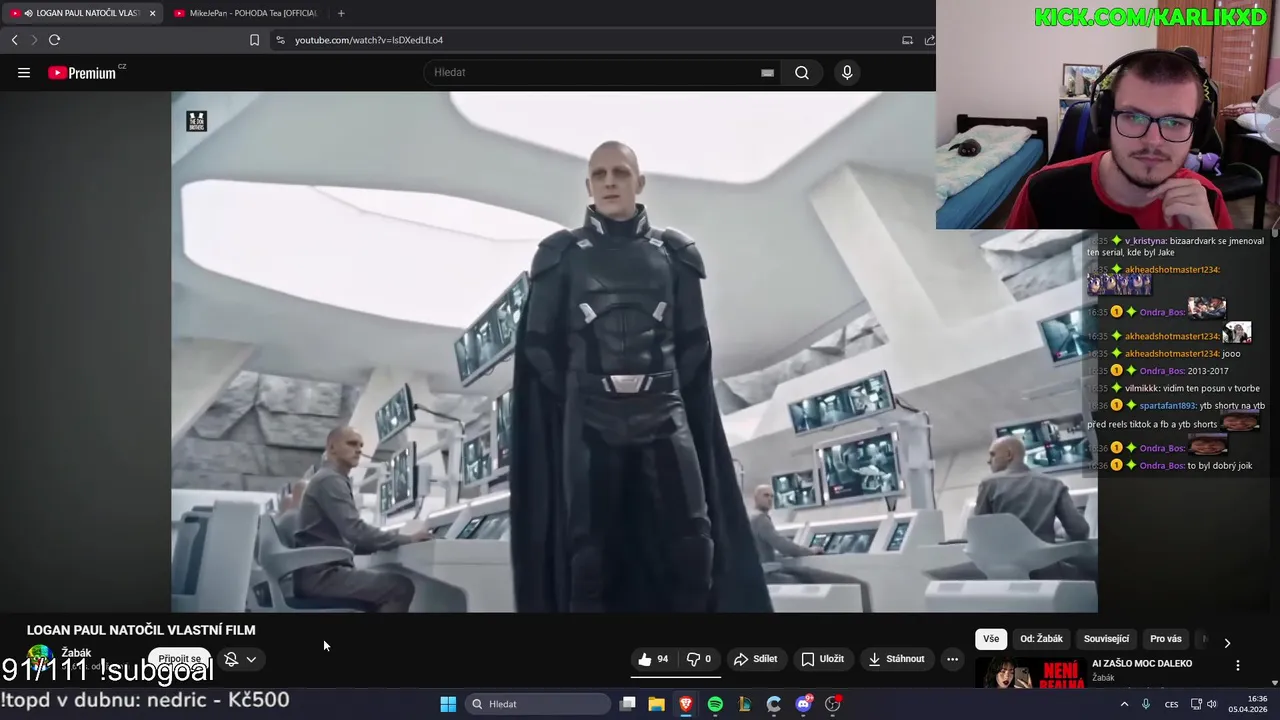The width and height of the screenshot is (1280, 720).
Task: Open the AI ZAŠLO MOC DALEKO title
Action: [x=1142, y=663]
